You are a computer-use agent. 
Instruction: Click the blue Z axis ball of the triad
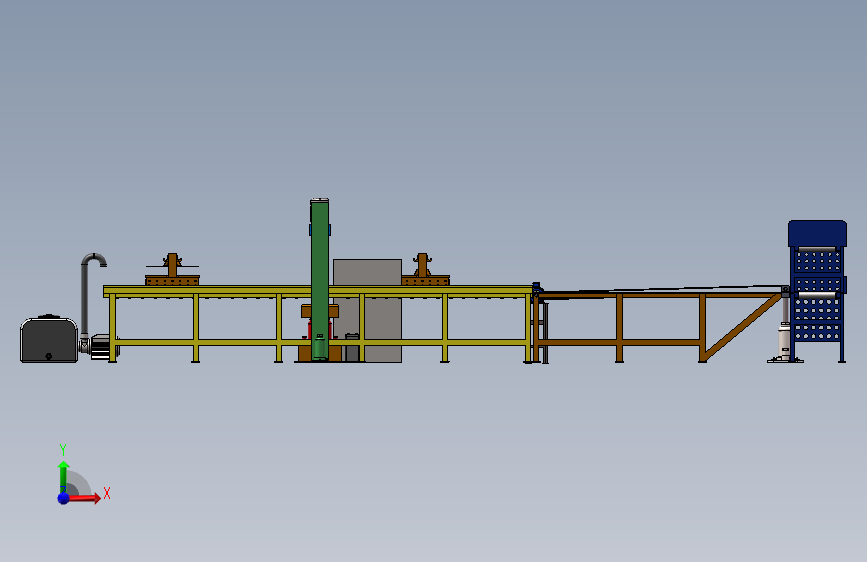(64, 498)
